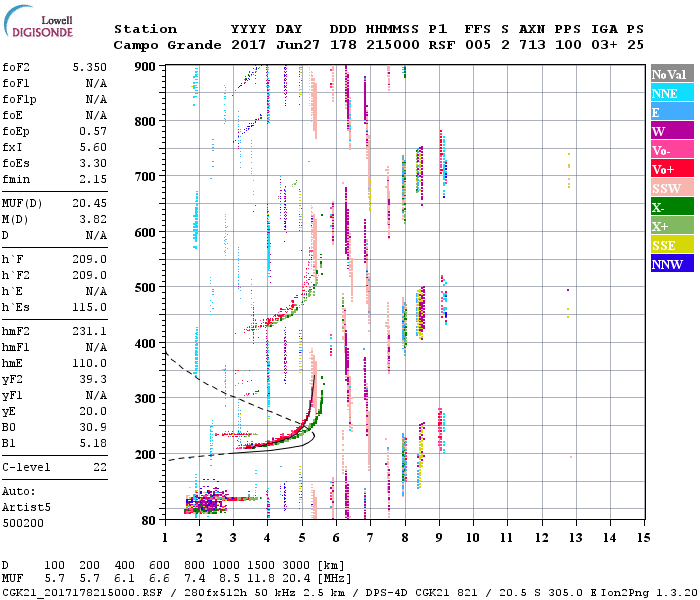The image size is (700, 600).
Task: Click the blue NNW legend box
Action: [x=671, y=264]
